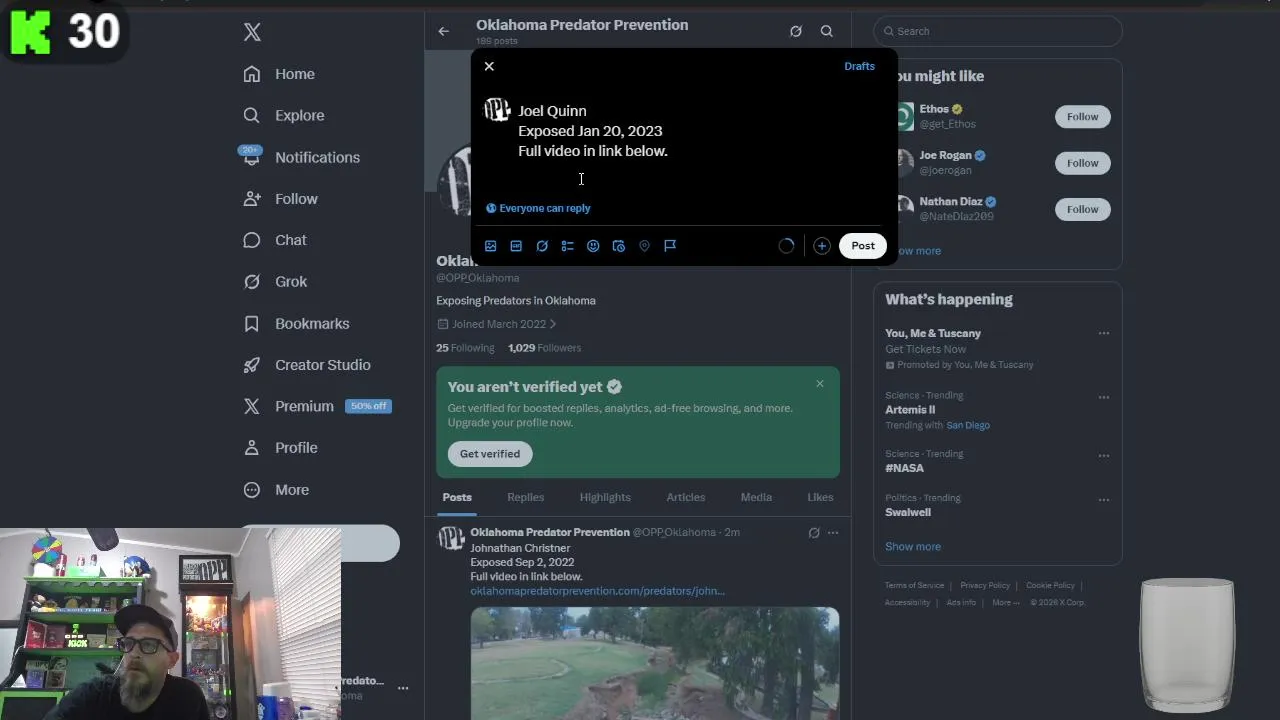Switch to the Likes tab
Viewport: 1280px width, 720px height.
(x=820, y=497)
